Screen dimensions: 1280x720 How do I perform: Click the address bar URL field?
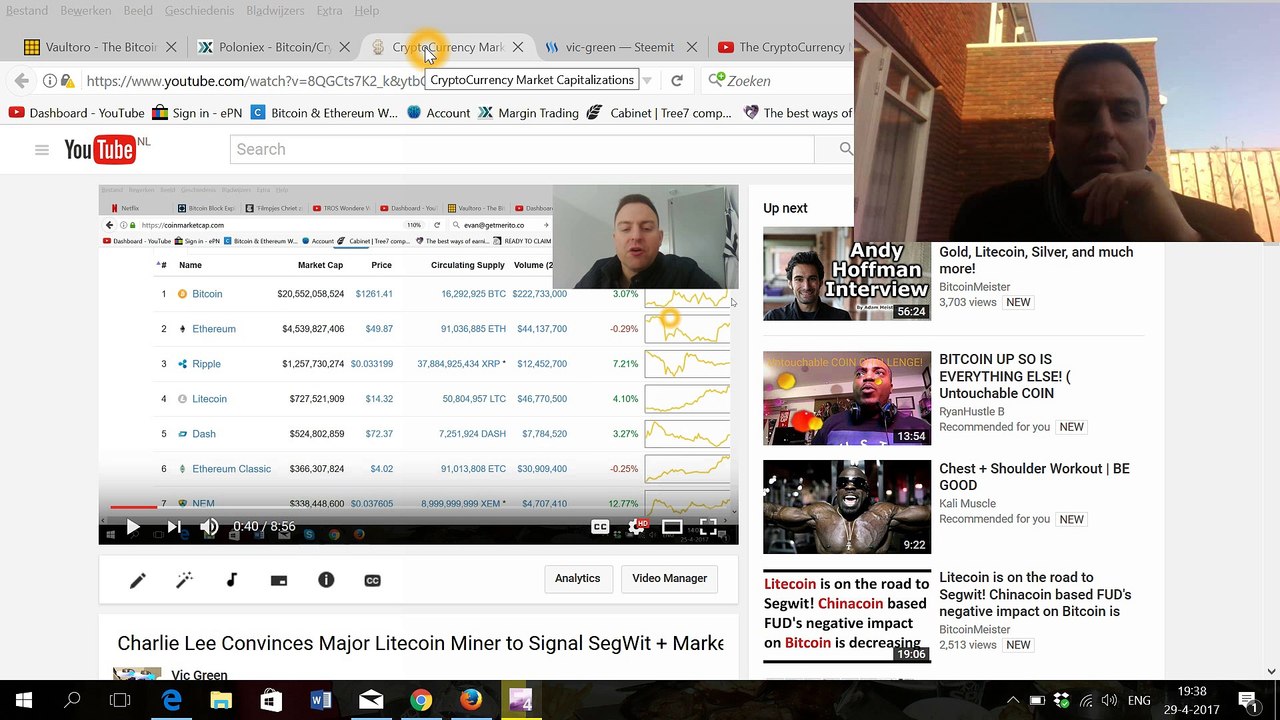[255, 81]
